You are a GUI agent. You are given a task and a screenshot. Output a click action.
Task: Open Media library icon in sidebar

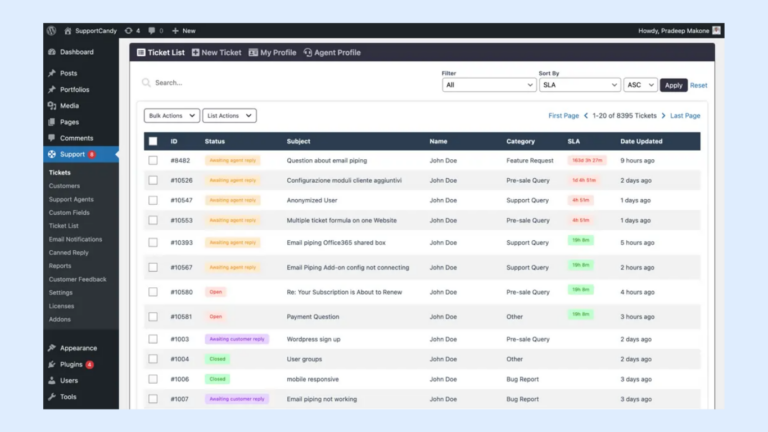tap(51, 105)
